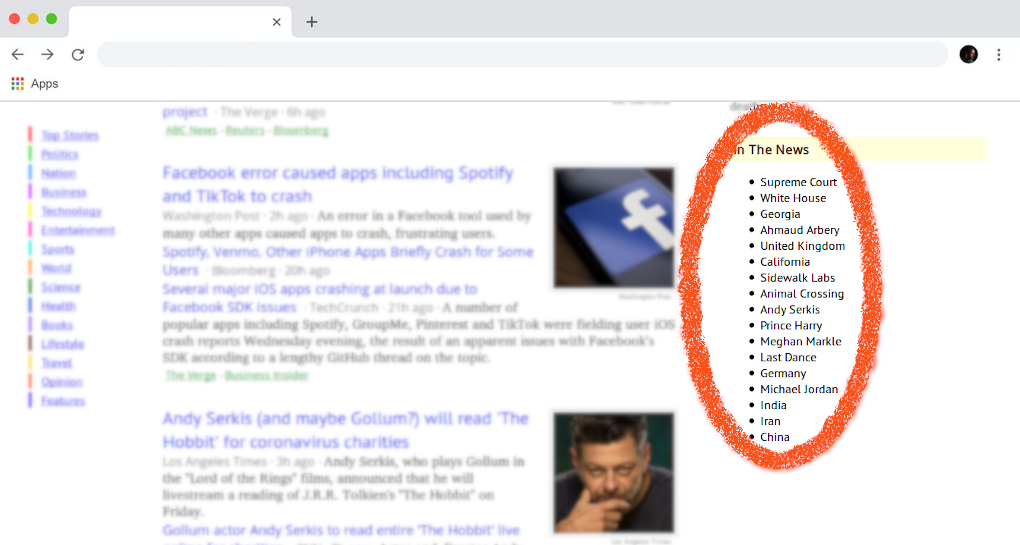The image size is (1020, 545).
Task: Close the current browser tab
Action: (x=277, y=22)
